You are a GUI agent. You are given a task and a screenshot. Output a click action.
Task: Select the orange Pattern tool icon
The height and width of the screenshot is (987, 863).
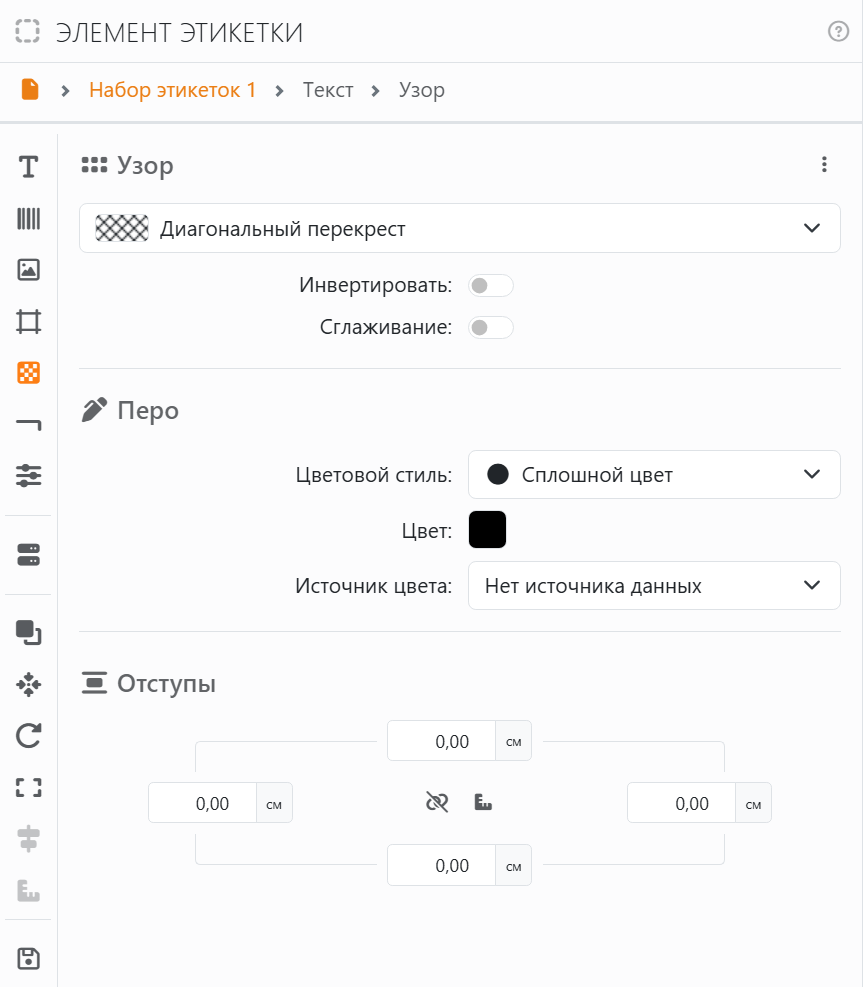[28, 373]
